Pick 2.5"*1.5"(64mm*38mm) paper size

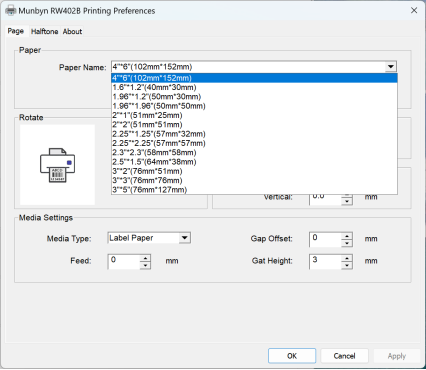point(254,162)
